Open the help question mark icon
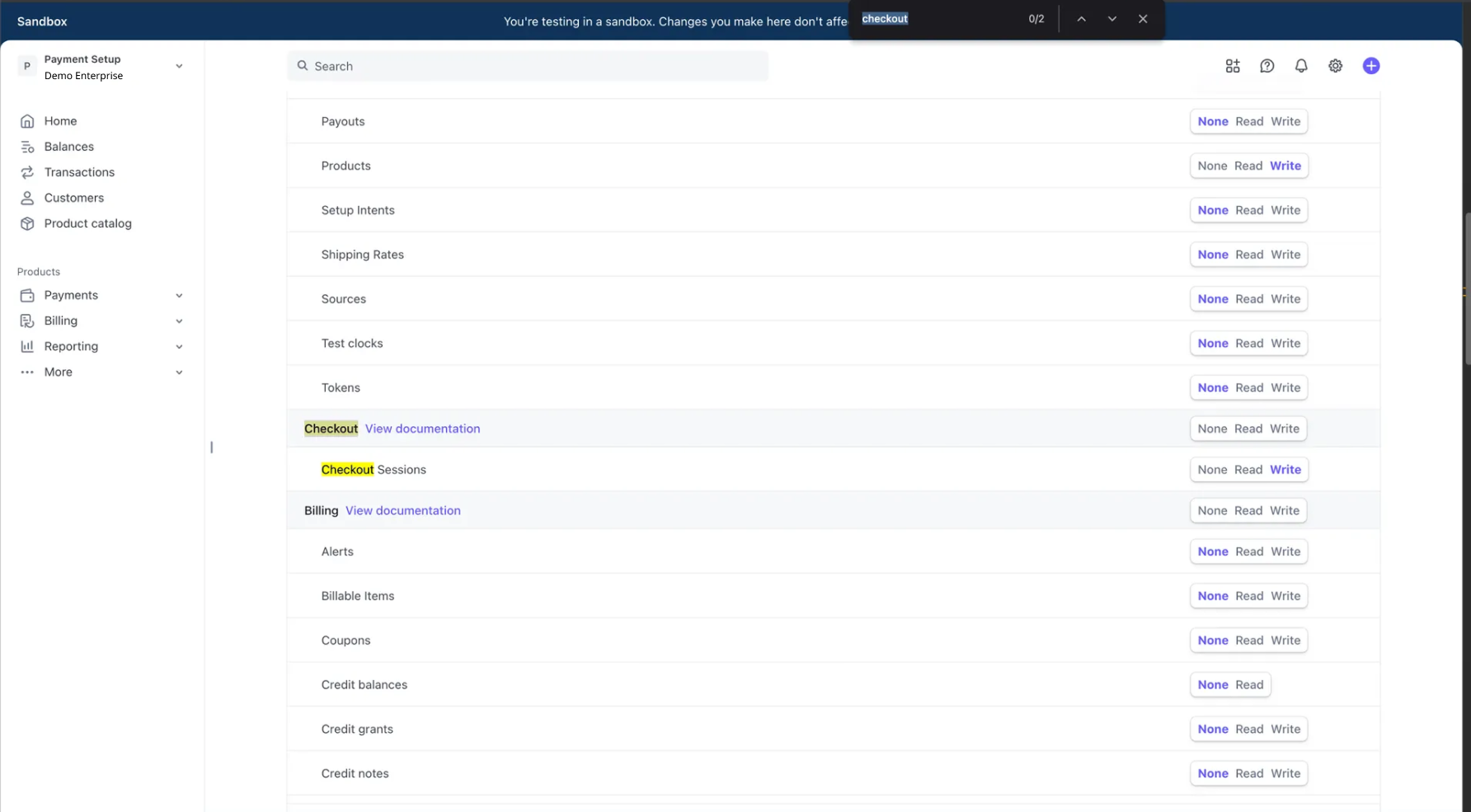 point(1267,65)
